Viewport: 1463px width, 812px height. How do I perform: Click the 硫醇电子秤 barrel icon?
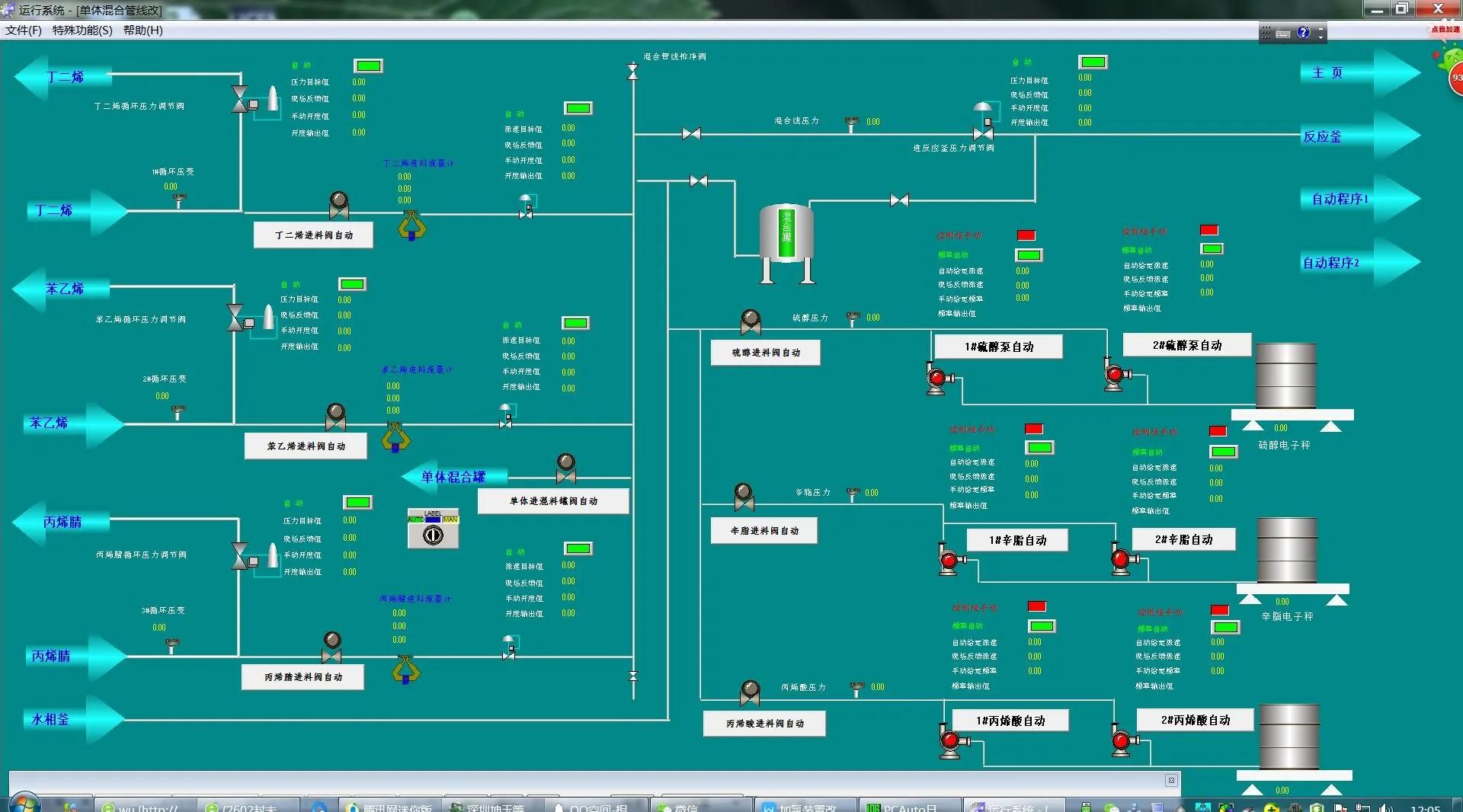tap(1285, 376)
